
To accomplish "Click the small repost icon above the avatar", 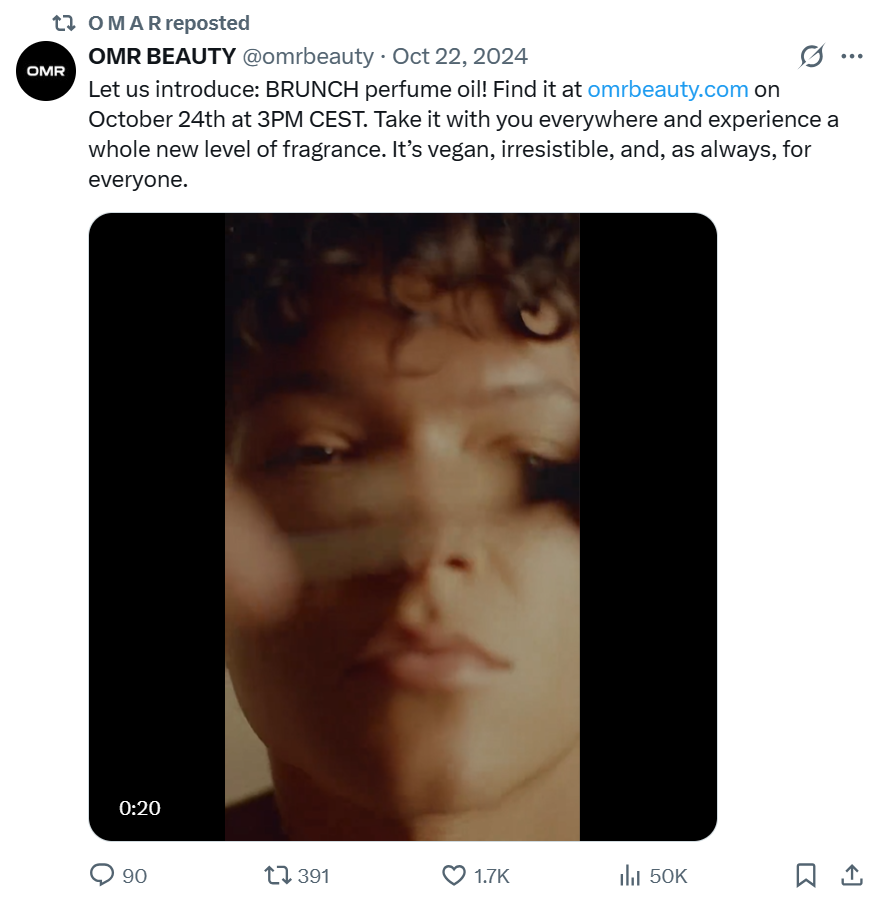I will click(x=64, y=22).
